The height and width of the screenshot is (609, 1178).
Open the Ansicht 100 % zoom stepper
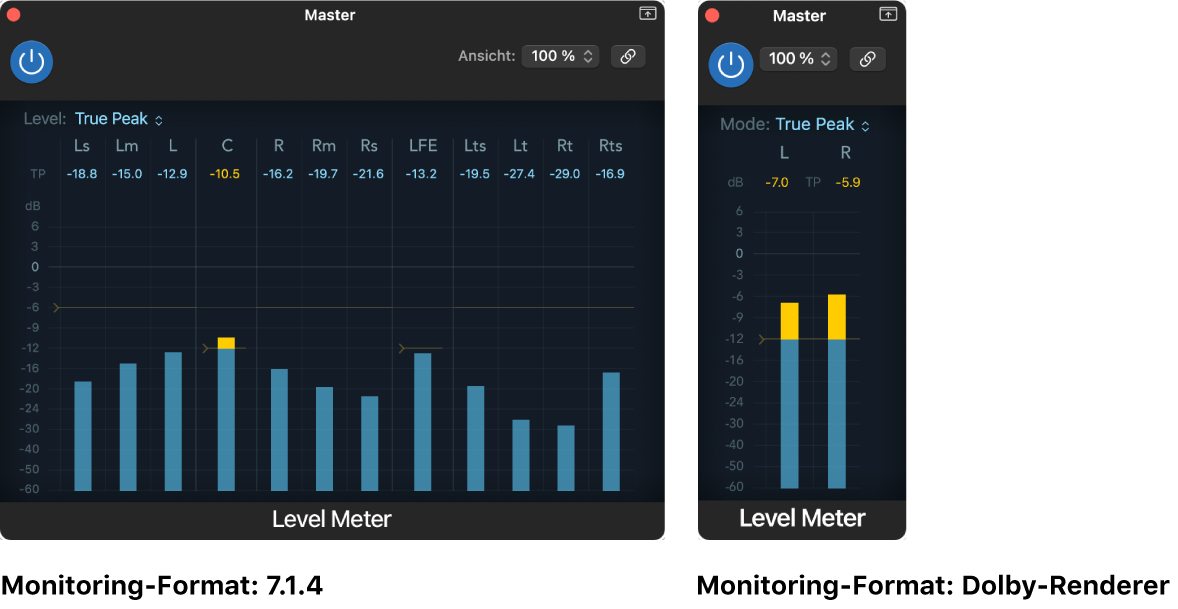coord(560,55)
